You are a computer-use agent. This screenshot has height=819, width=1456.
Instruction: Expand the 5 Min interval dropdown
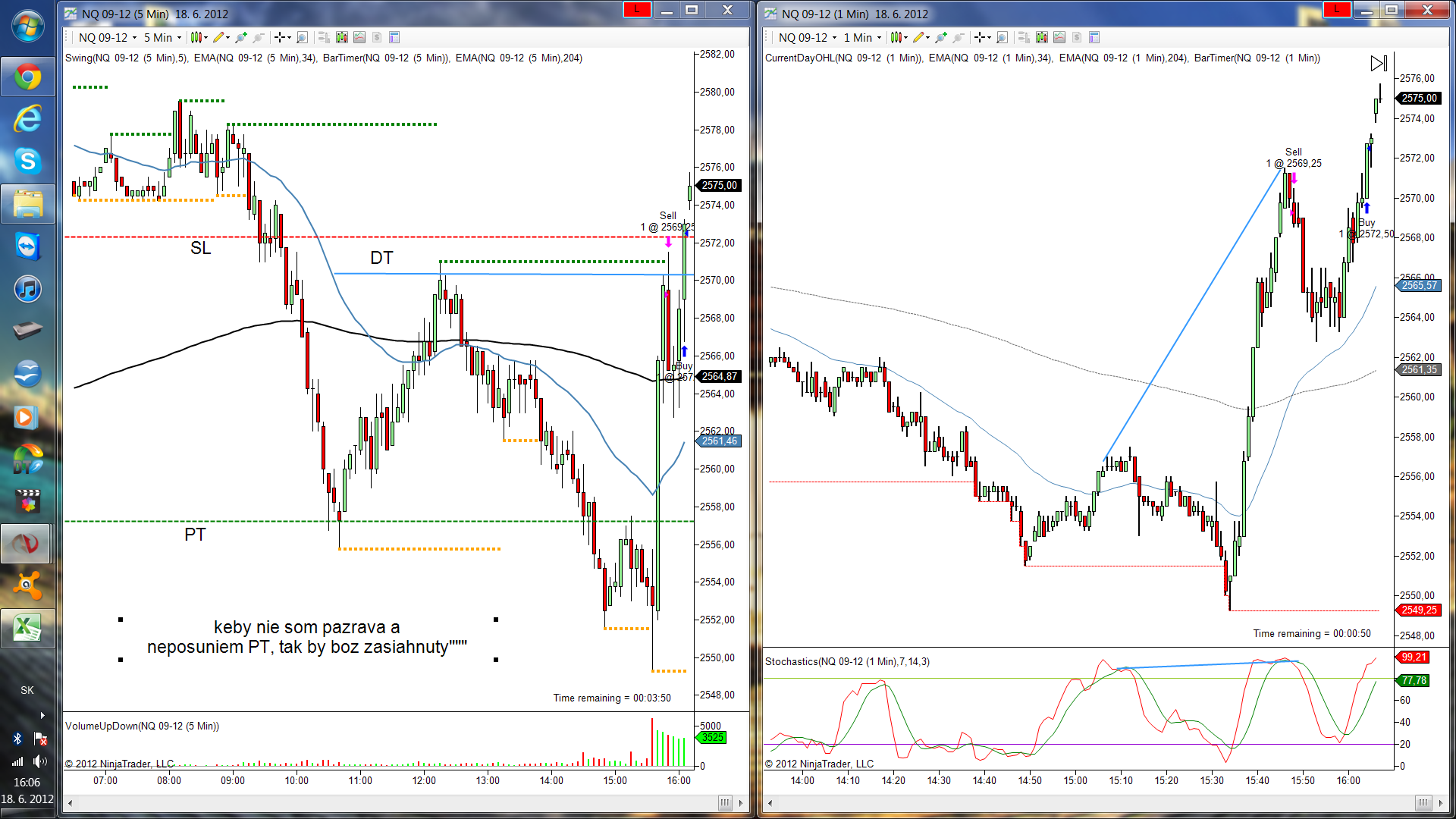coord(163,37)
